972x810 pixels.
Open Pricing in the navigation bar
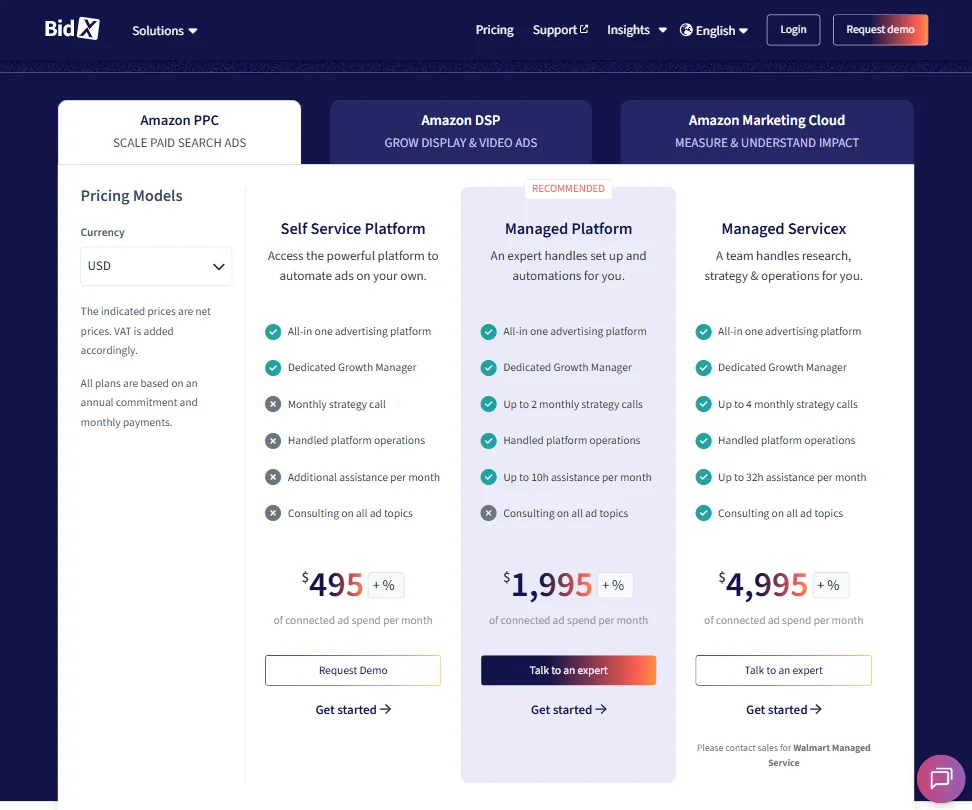[x=494, y=30]
